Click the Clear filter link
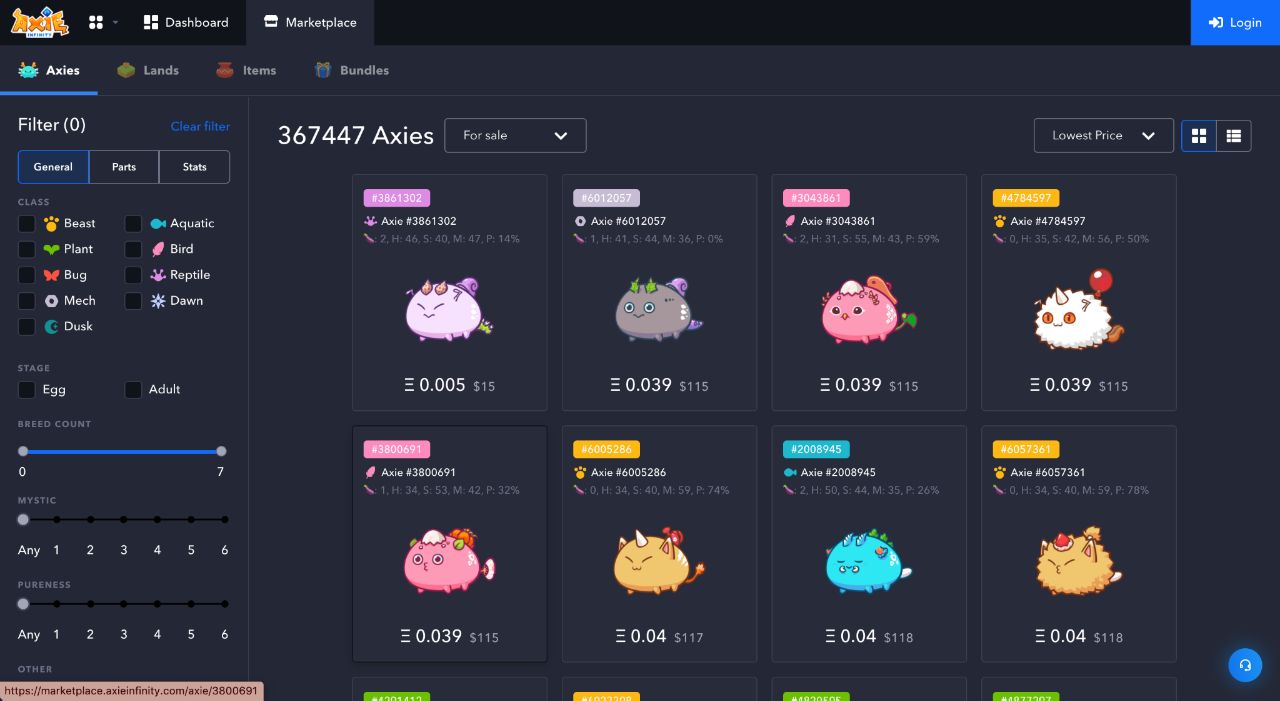1280x701 pixels. tap(200, 126)
